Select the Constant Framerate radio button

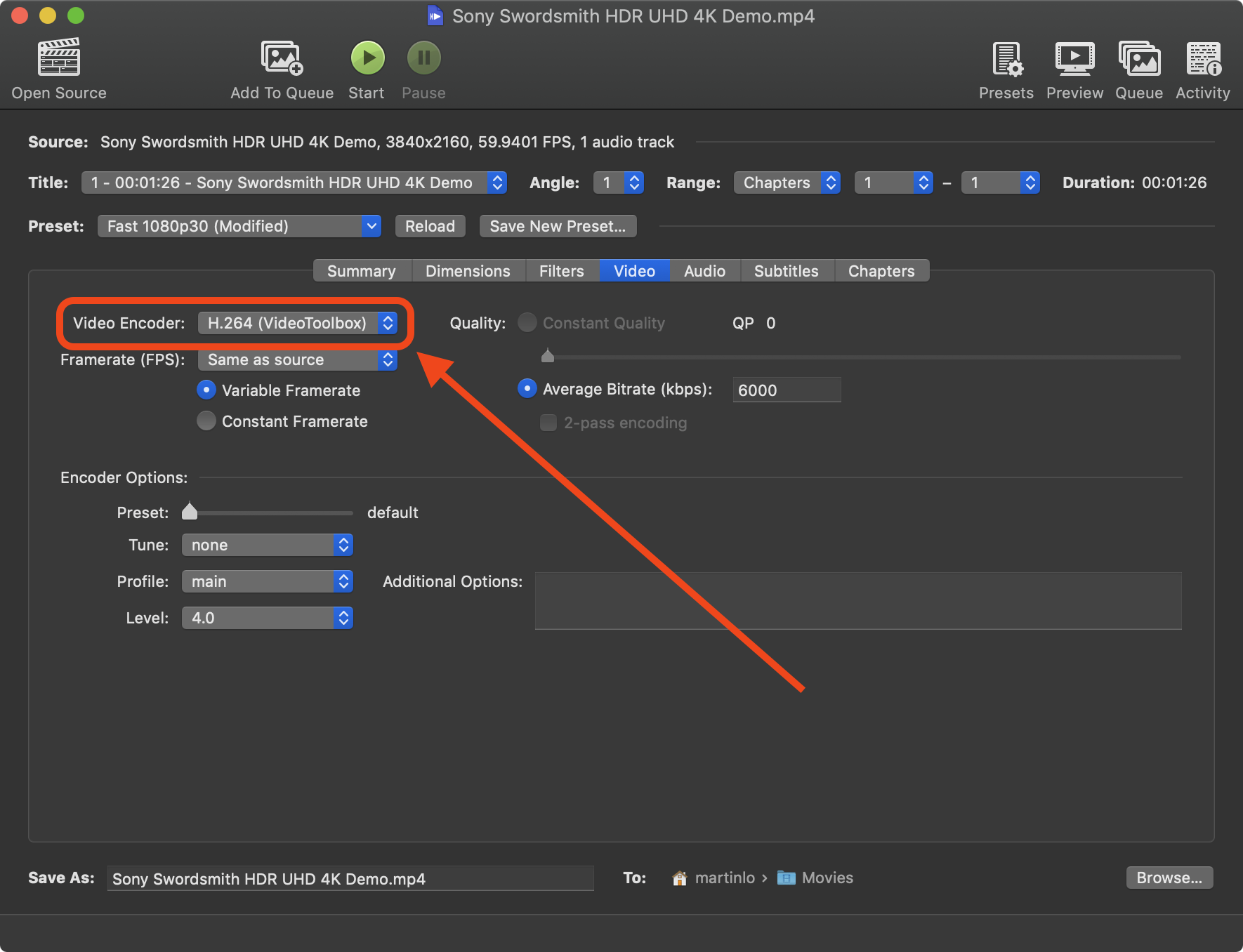tap(206, 421)
